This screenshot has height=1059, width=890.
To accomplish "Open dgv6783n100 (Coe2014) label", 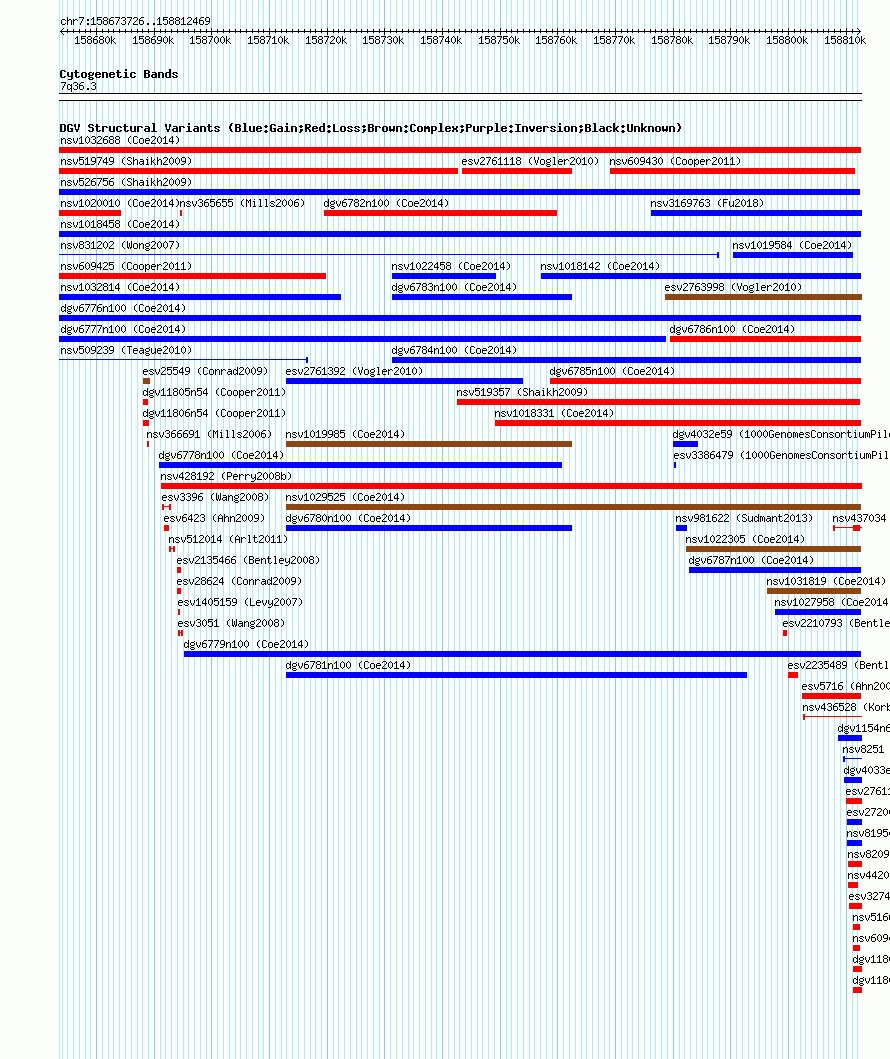I will 454,287.
